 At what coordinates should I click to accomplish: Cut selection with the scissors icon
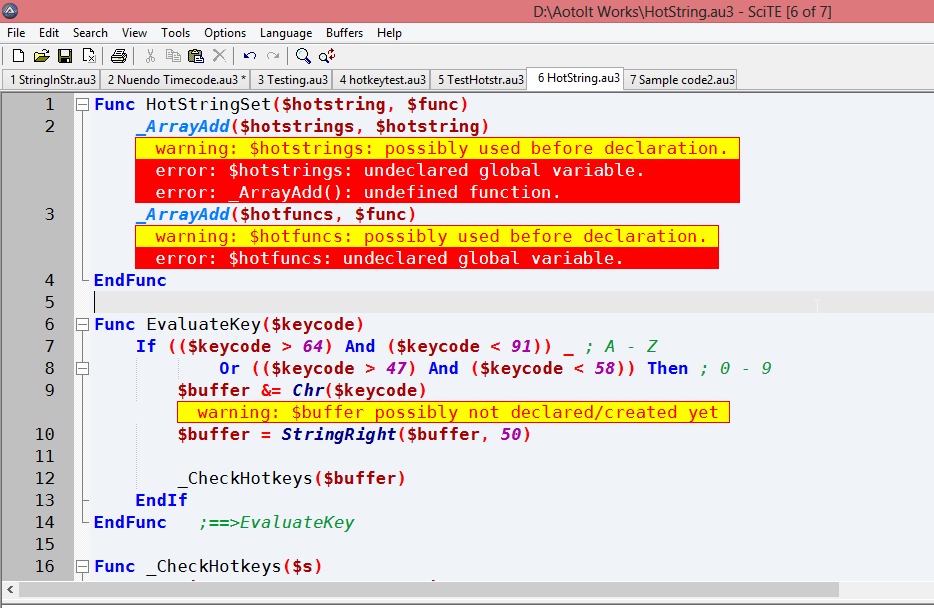click(x=150, y=56)
